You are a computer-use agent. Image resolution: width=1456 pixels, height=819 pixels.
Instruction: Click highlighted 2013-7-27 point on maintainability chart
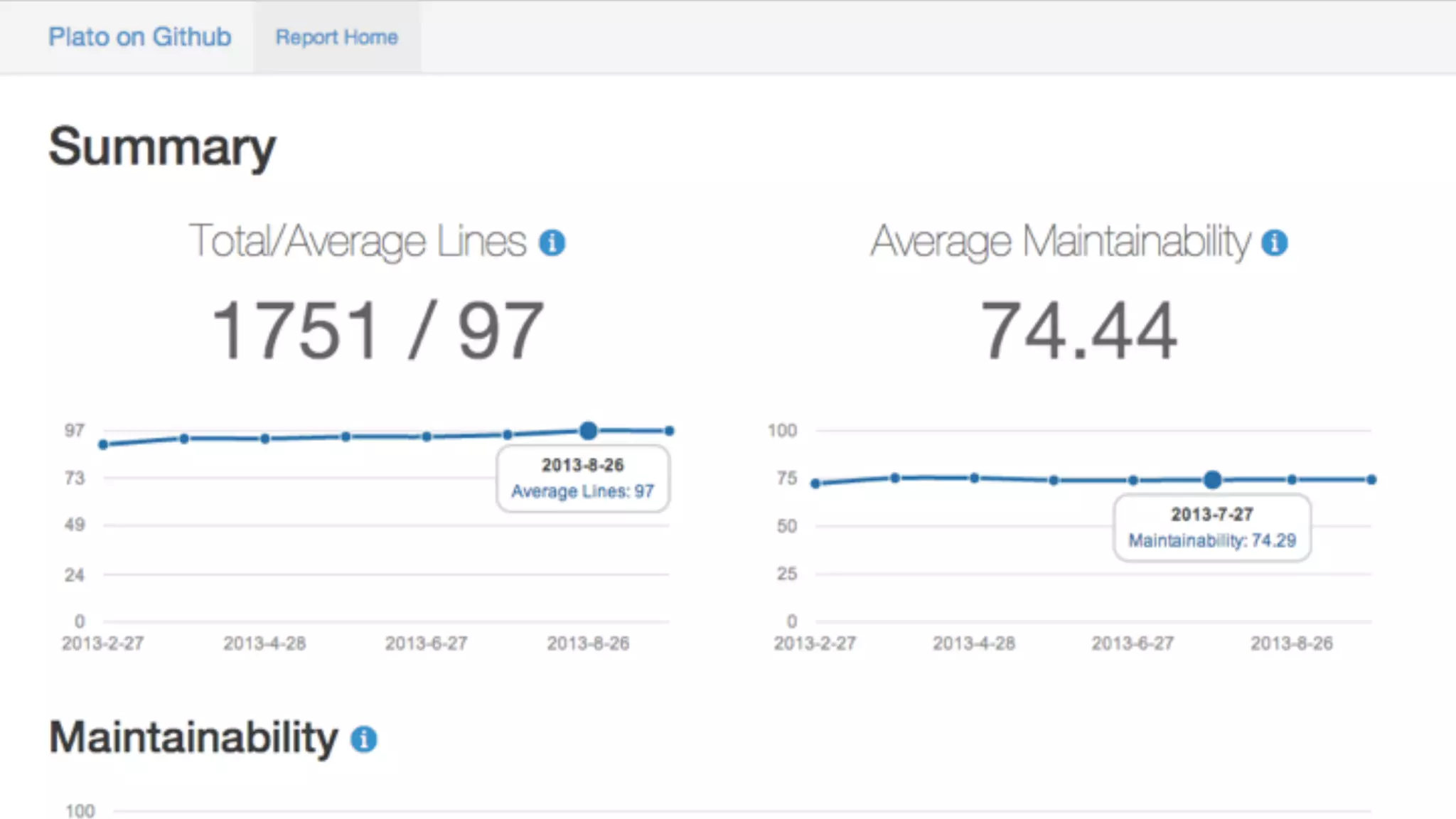tap(1212, 480)
